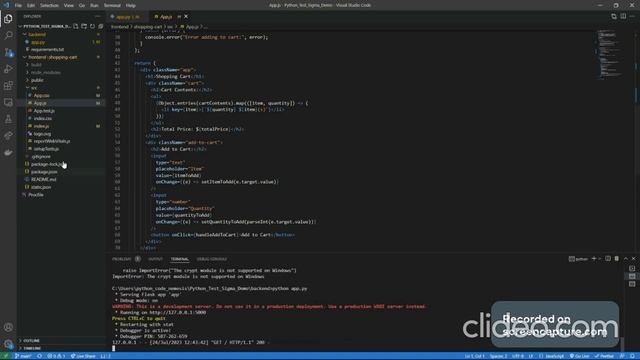The height and width of the screenshot is (360, 640).
Task: Open the Go menu
Action: [x=82, y=5]
